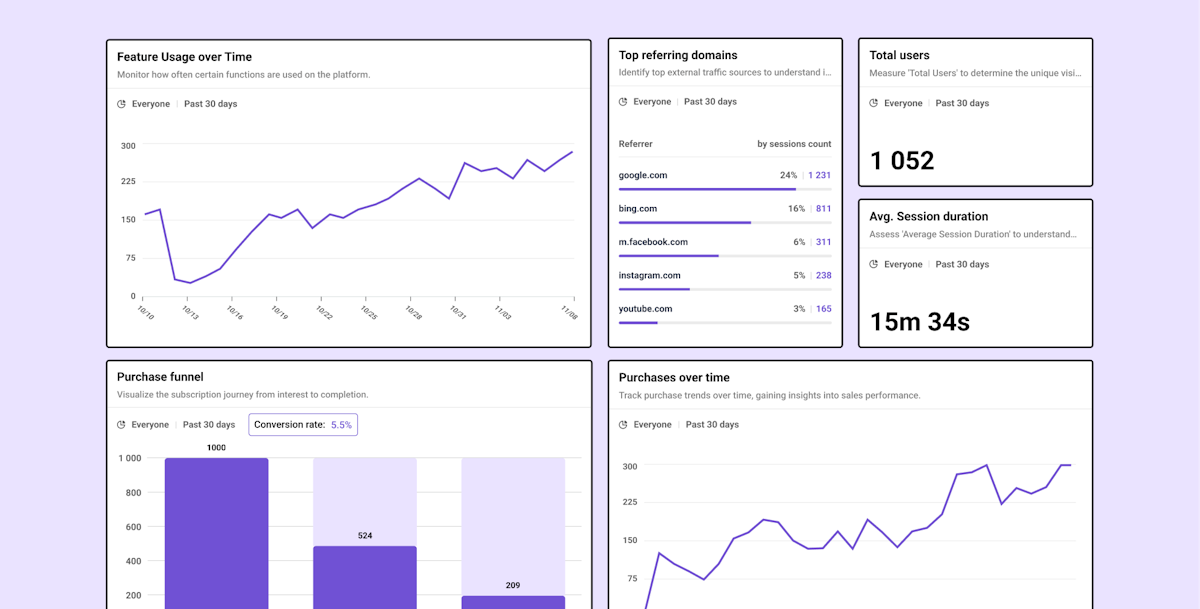Open 'Everyone' segment filter in Purchase funnel card
The image size is (1200, 609).
point(150,425)
